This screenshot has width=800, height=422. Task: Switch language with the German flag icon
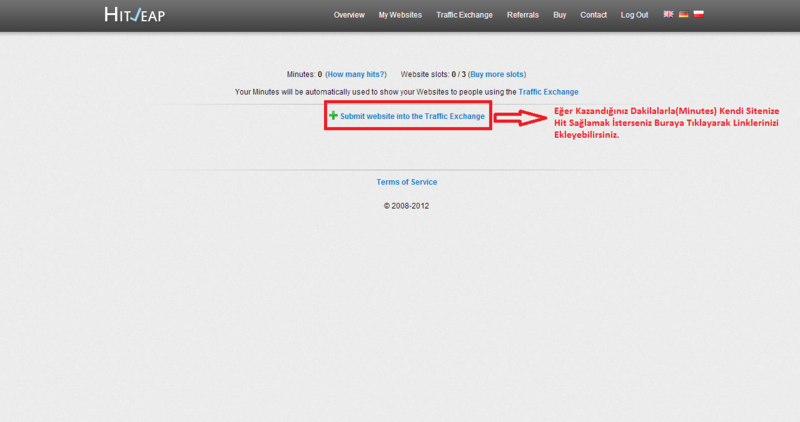(x=683, y=14)
